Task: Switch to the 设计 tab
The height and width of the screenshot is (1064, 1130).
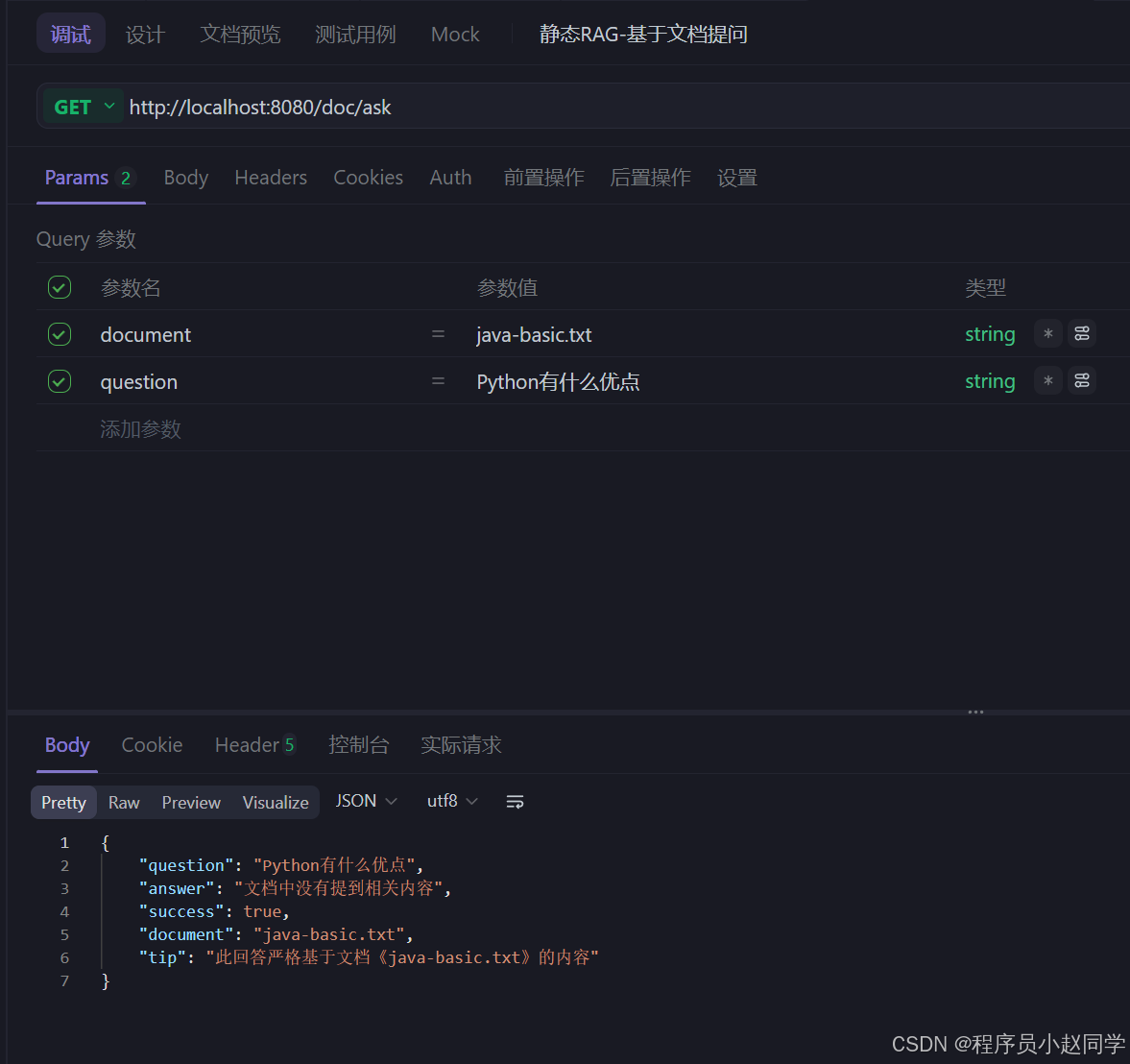Action: (145, 34)
